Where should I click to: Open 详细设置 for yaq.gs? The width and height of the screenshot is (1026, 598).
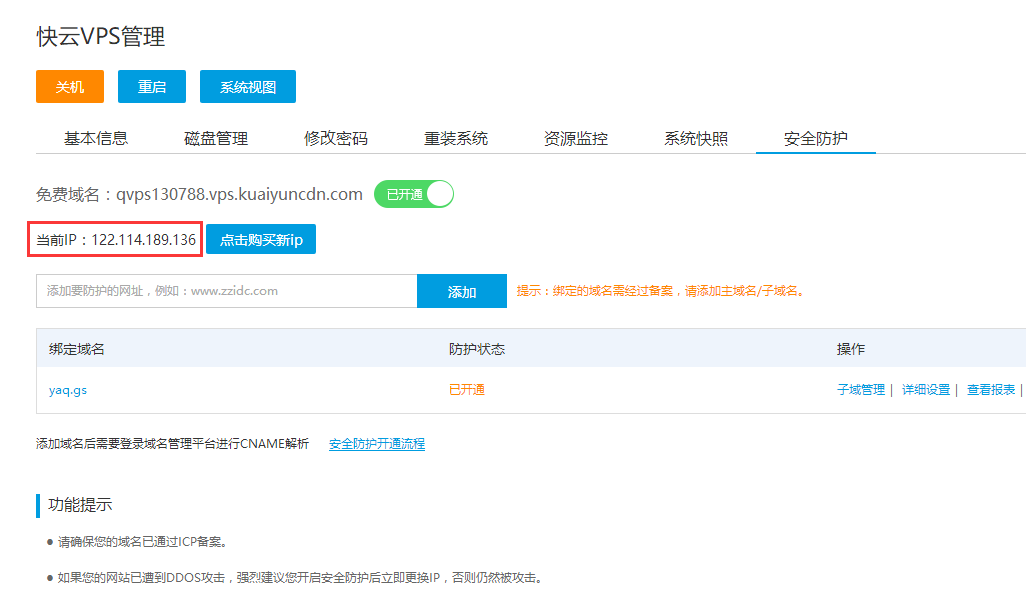point(926,390)
